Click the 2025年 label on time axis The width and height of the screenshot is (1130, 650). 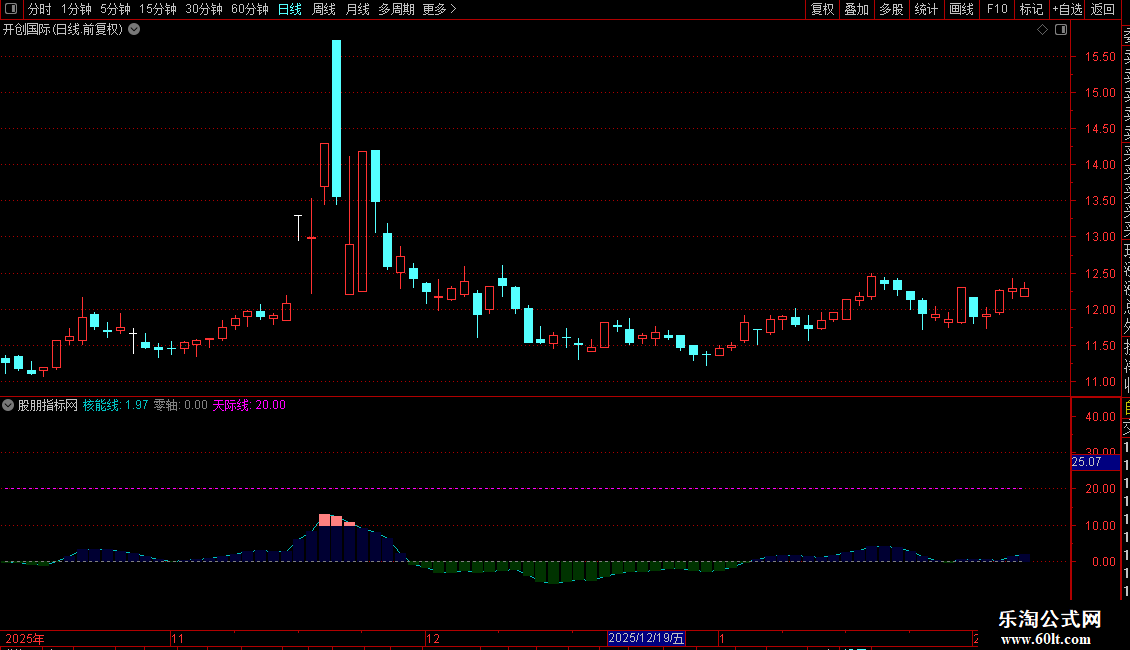tap(25, 638)
